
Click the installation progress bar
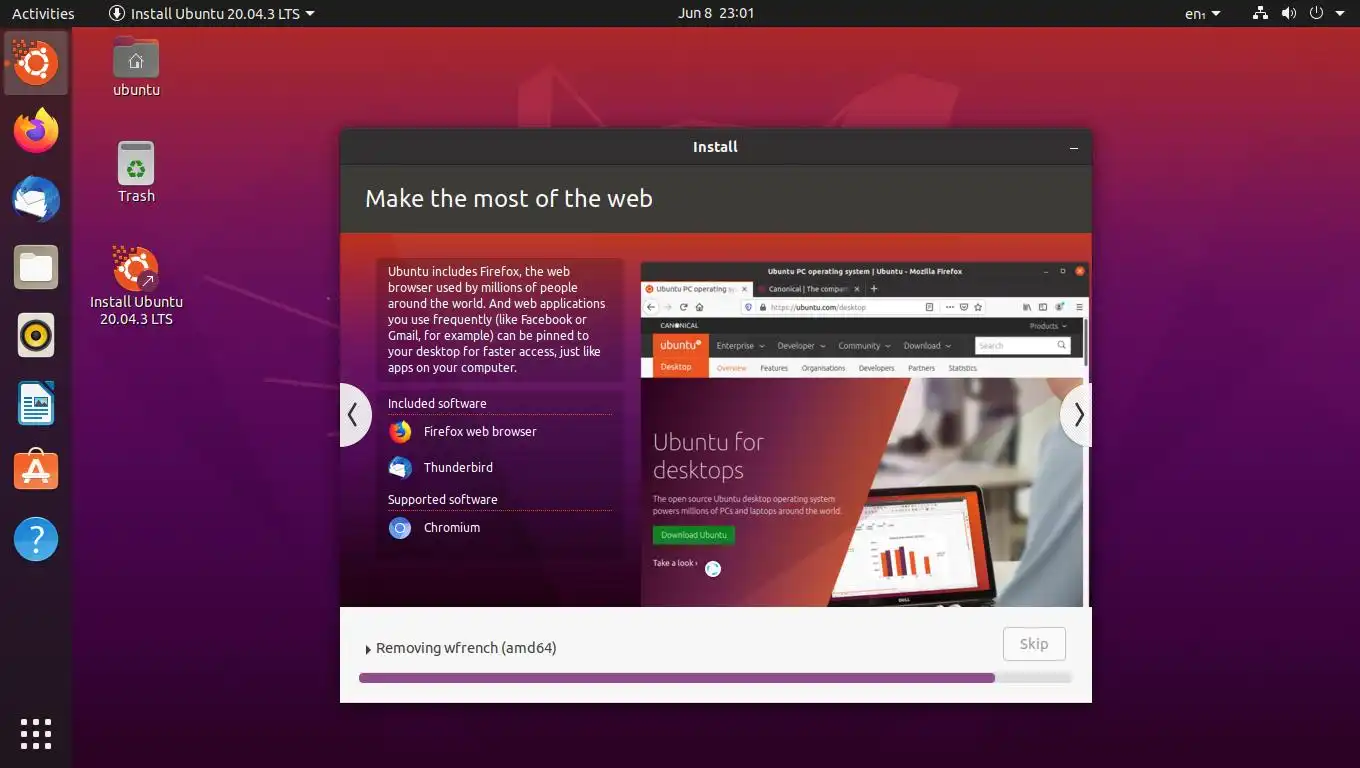[715, 678]
